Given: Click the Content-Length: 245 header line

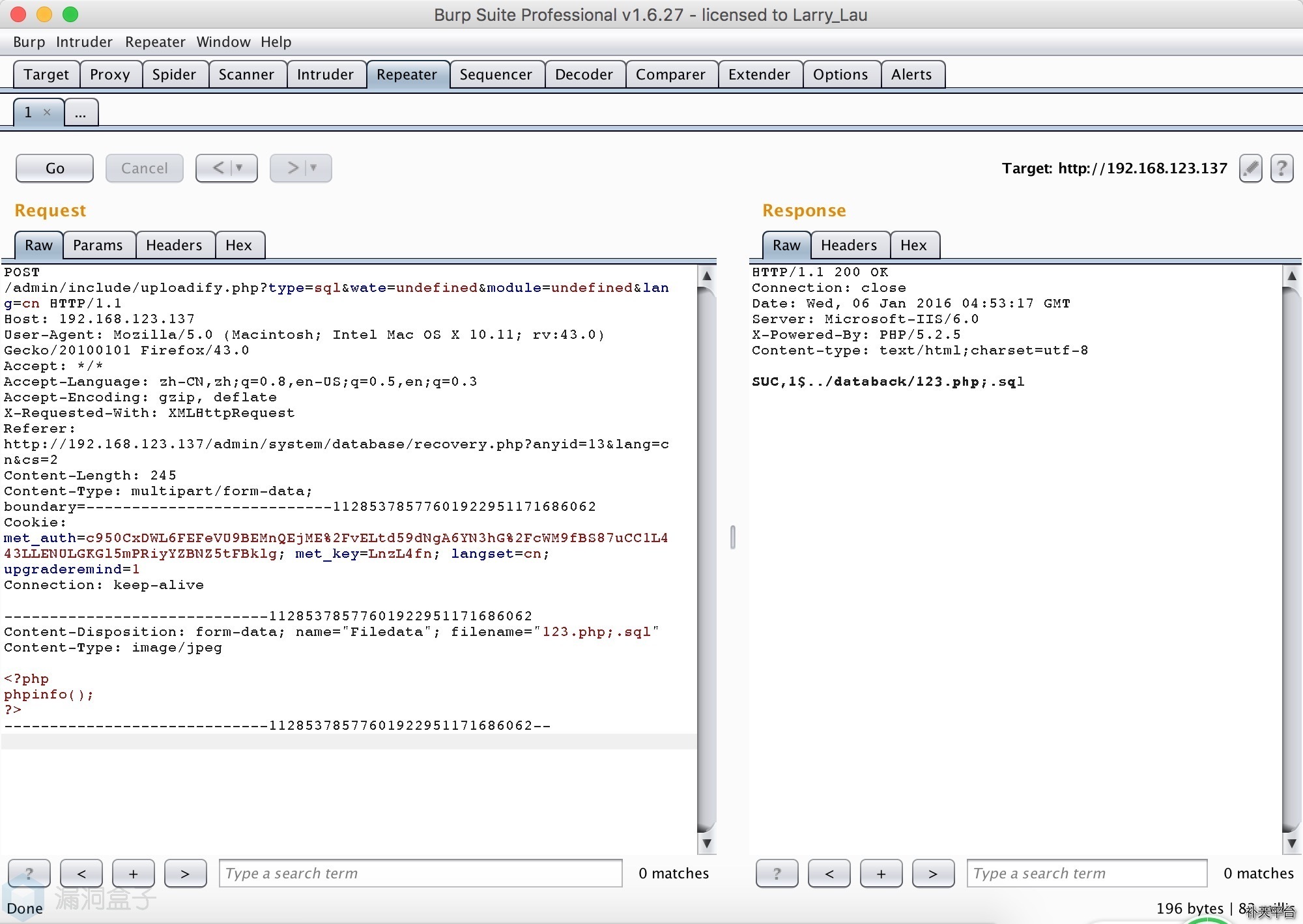Looking at the screenshot, I should pyautogui.click(x=90, y=476).
